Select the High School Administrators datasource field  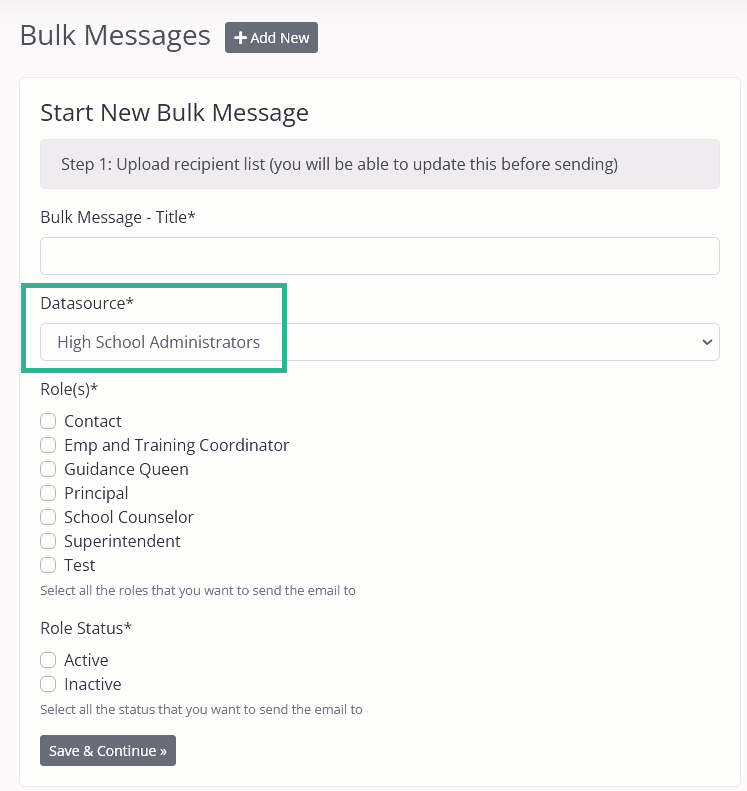(380, 342)
